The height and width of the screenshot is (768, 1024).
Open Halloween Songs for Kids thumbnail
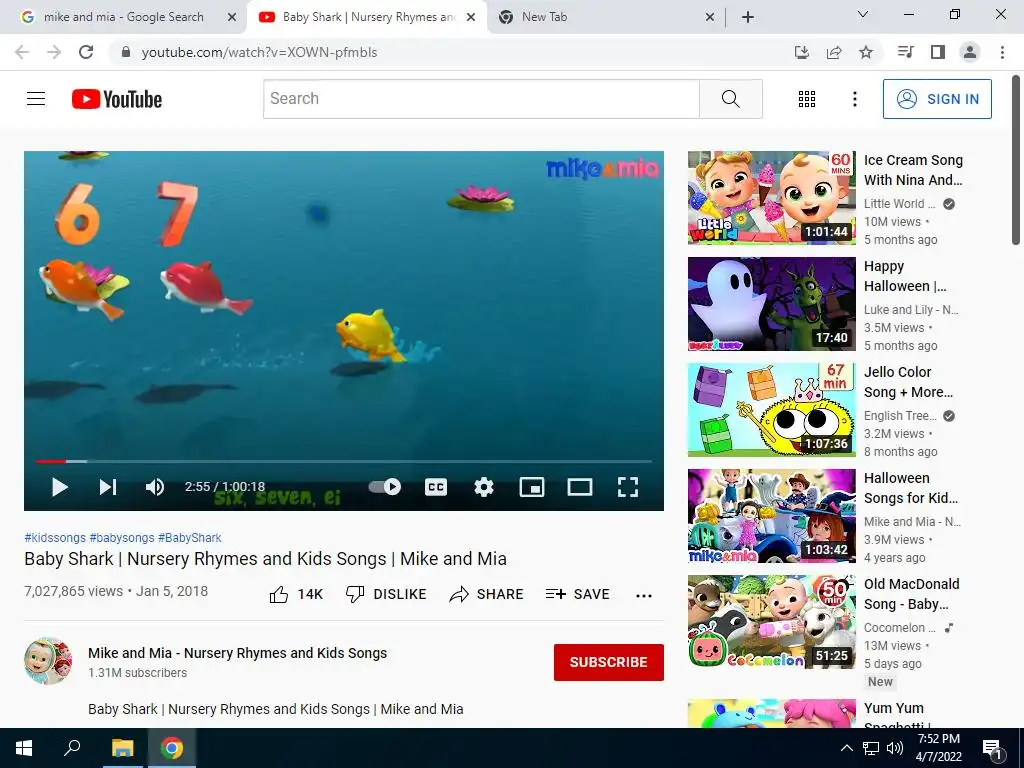[x=771, y=516]
